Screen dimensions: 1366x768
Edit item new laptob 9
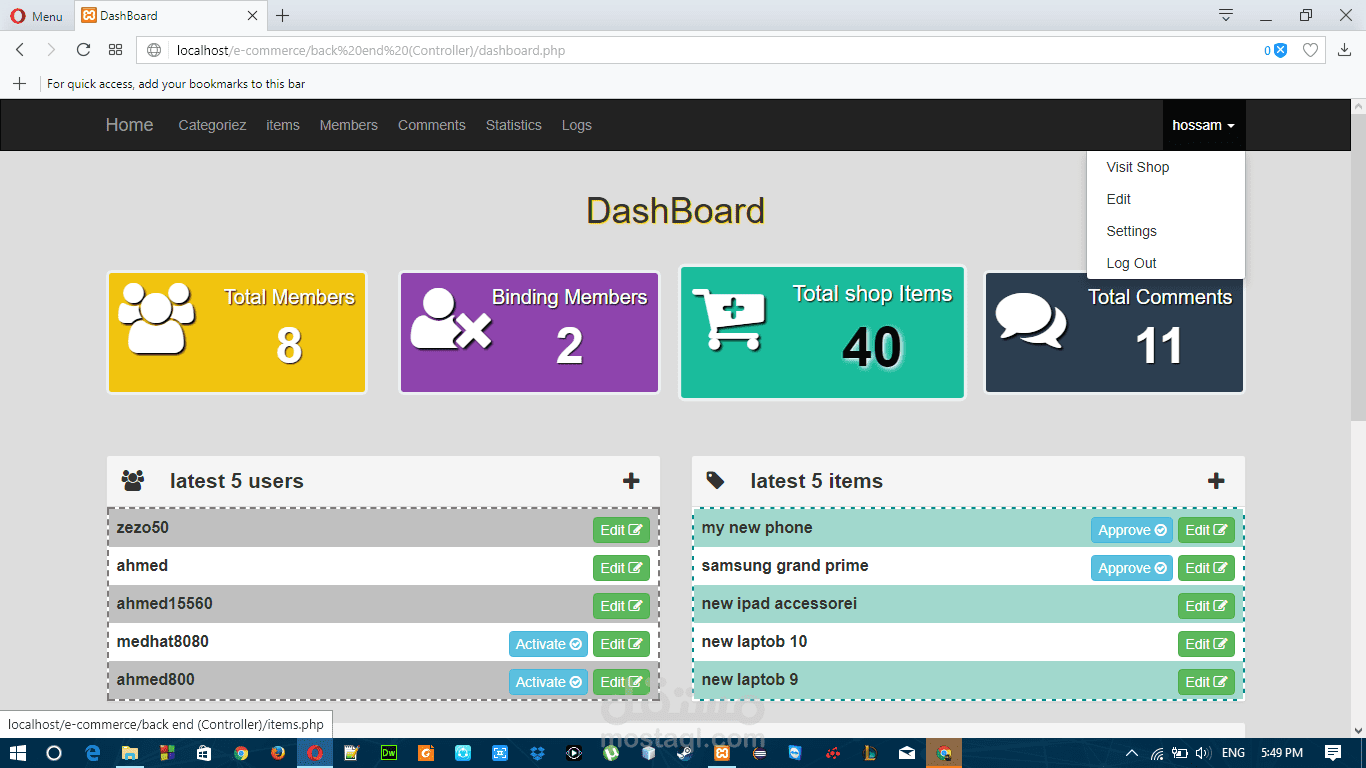[1206, 682]
